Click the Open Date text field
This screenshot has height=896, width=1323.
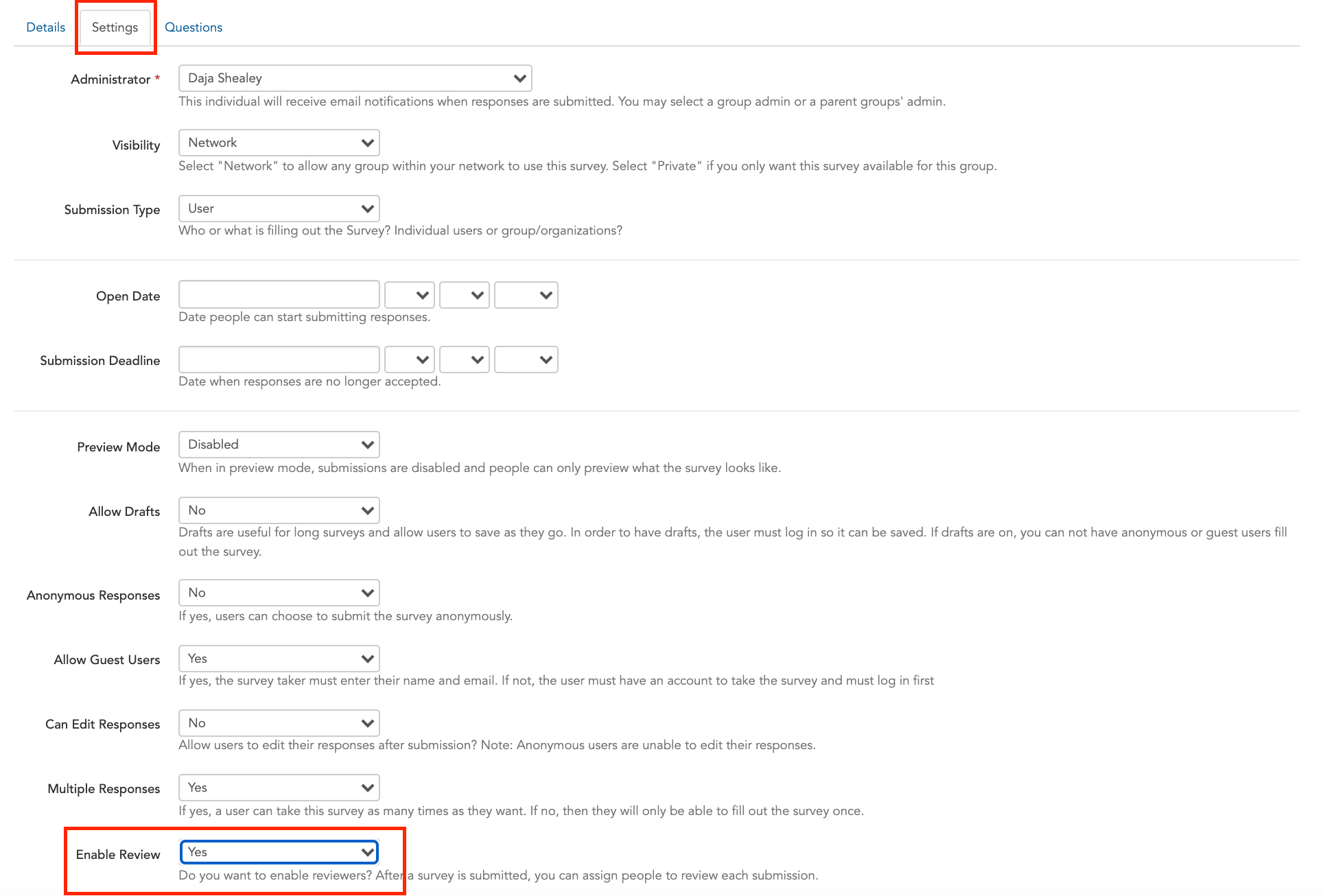279,295
